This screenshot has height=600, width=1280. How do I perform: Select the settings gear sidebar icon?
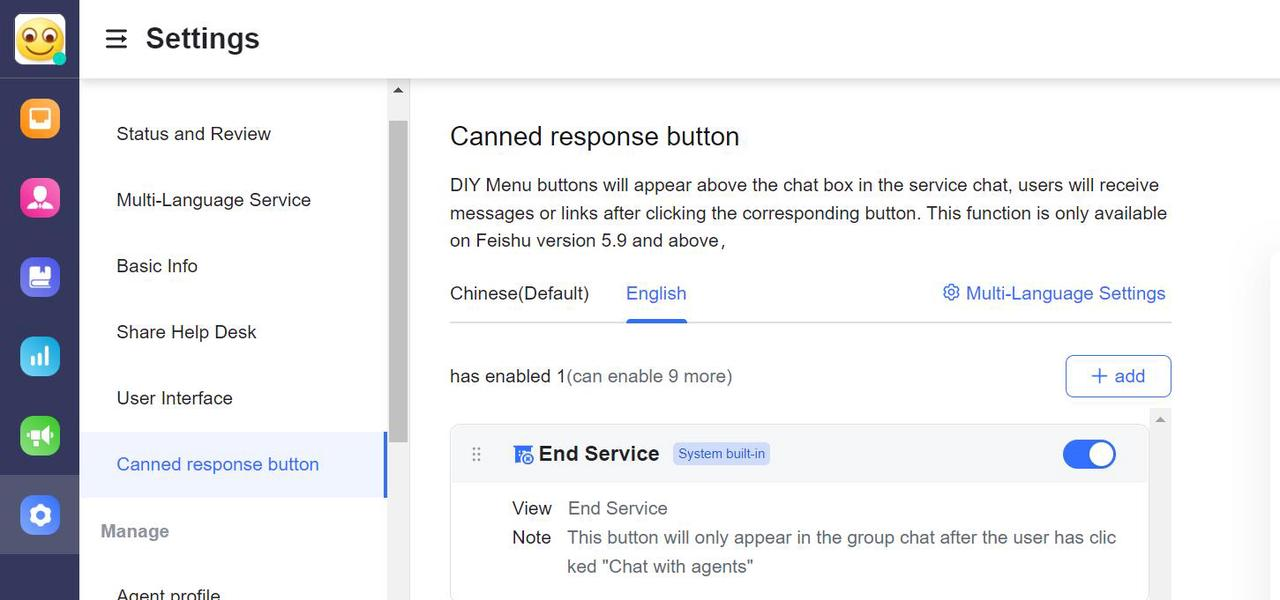40,514
